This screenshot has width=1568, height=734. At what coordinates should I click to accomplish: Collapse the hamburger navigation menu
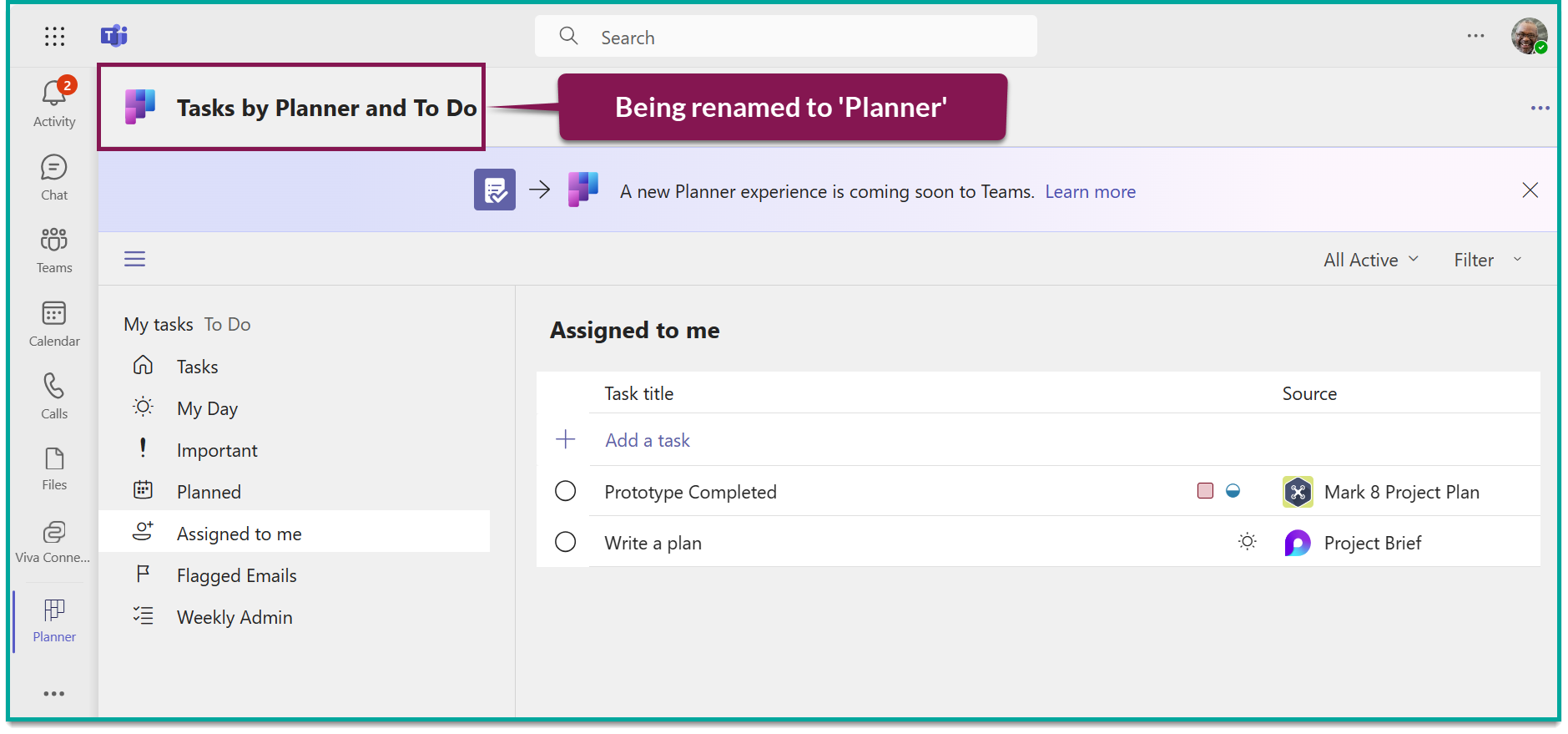[x=135, y=259]
